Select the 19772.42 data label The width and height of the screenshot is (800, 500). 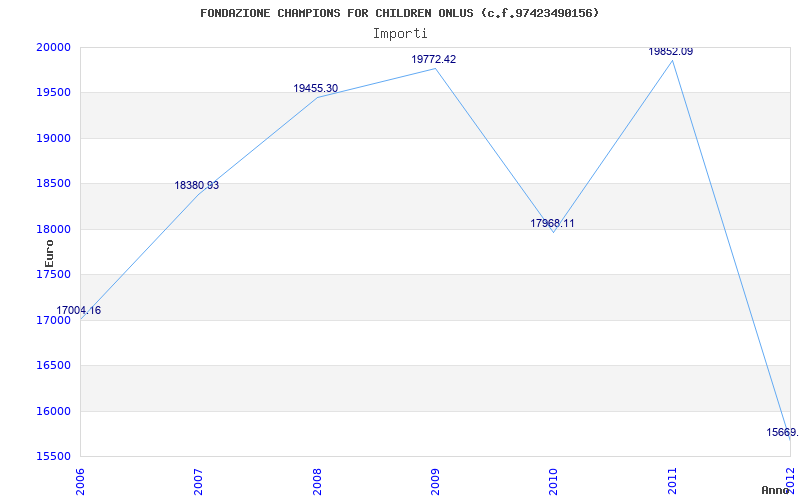click(x=434, y=59)
